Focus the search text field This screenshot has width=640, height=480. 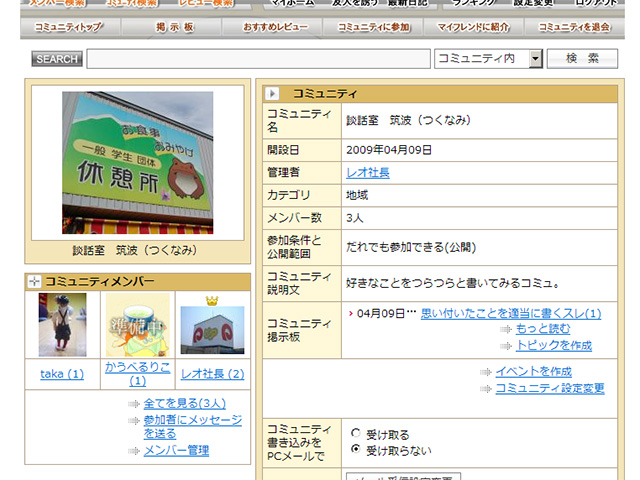[x=258, y=59]
